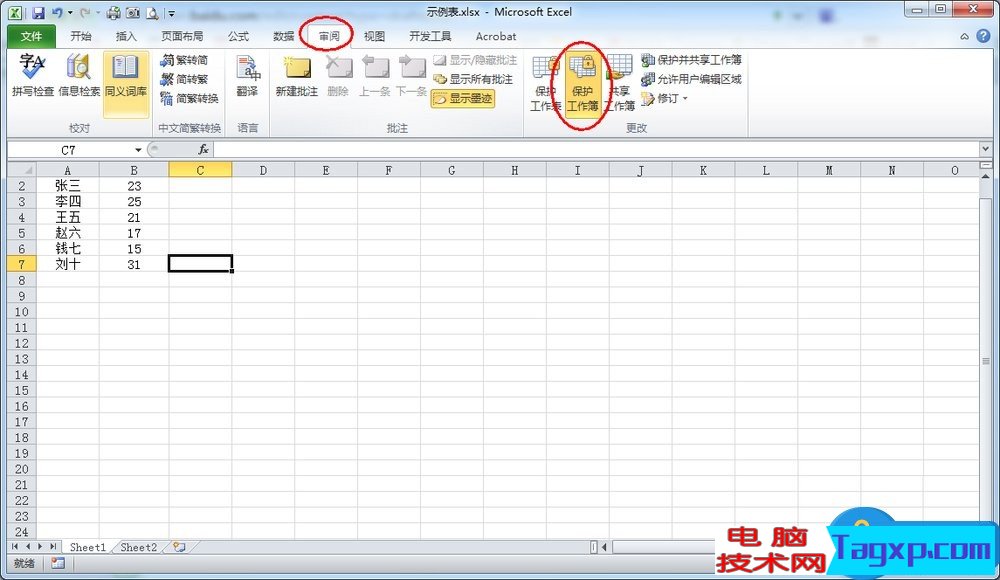Add a comment with 新建批注
1000x580 pixels.
(297, 75)
